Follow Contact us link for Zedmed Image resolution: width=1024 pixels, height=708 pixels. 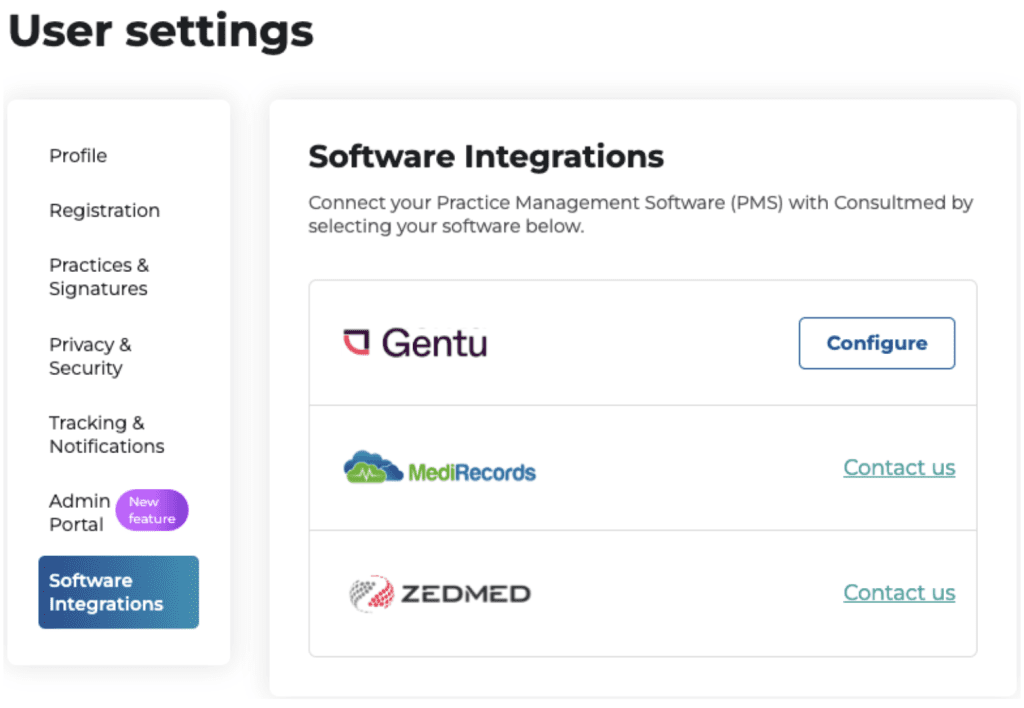(899, 592)
